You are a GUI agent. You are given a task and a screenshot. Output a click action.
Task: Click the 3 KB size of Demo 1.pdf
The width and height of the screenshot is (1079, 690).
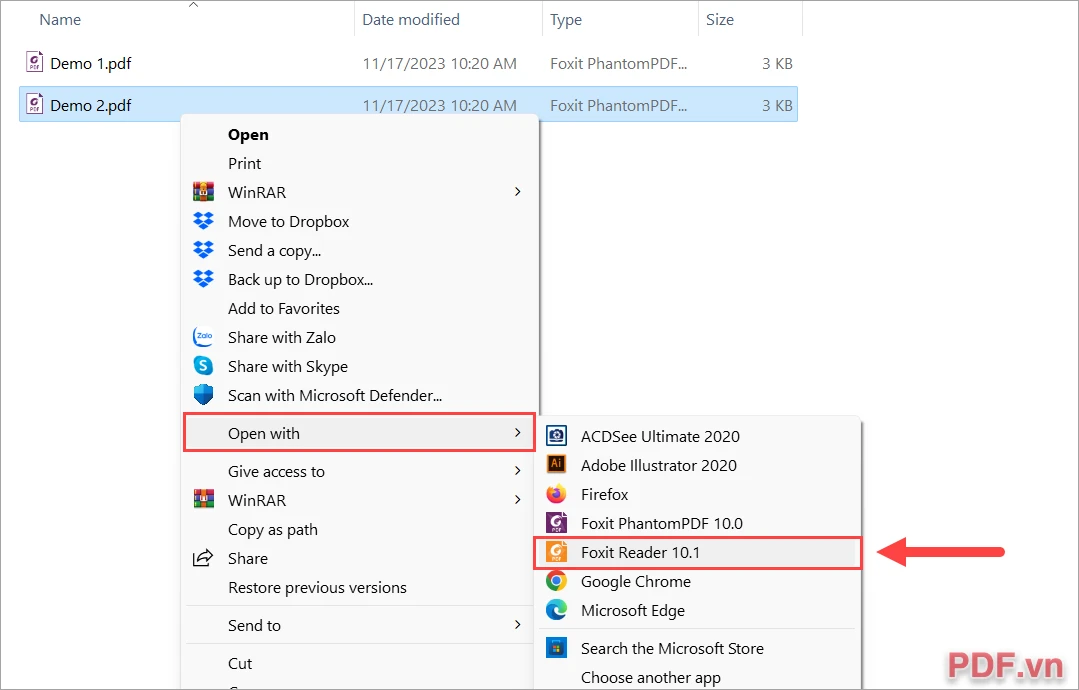(777, 63)
